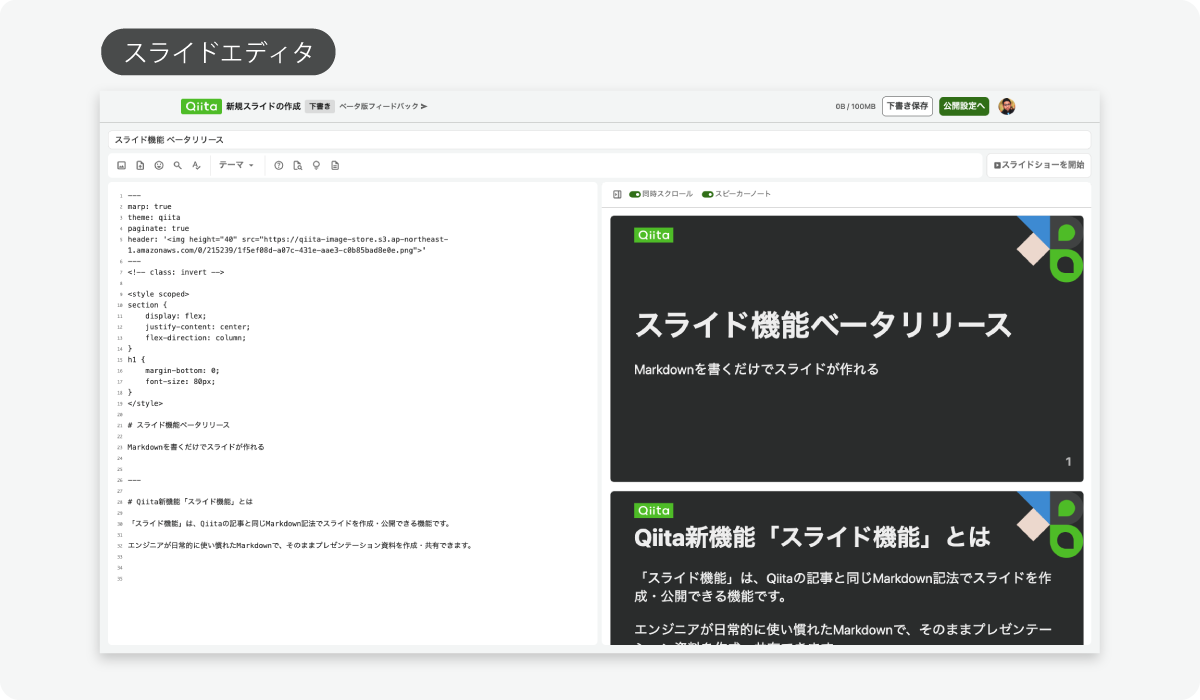Click the lightbulb tips icon
The width and height of the screenshot is (1200, 700).
click(316, 165)
